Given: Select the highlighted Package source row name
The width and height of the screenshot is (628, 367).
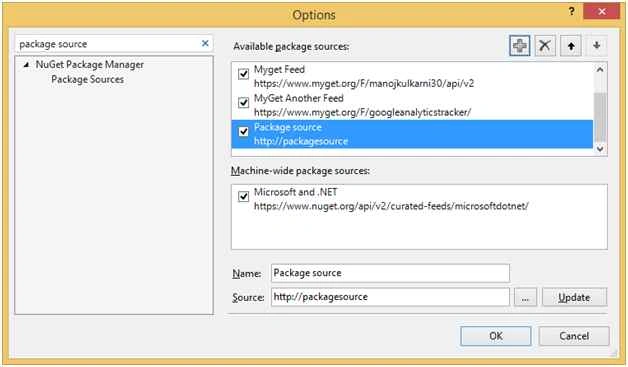Looking at the screenshot, I should pos(288,127).
